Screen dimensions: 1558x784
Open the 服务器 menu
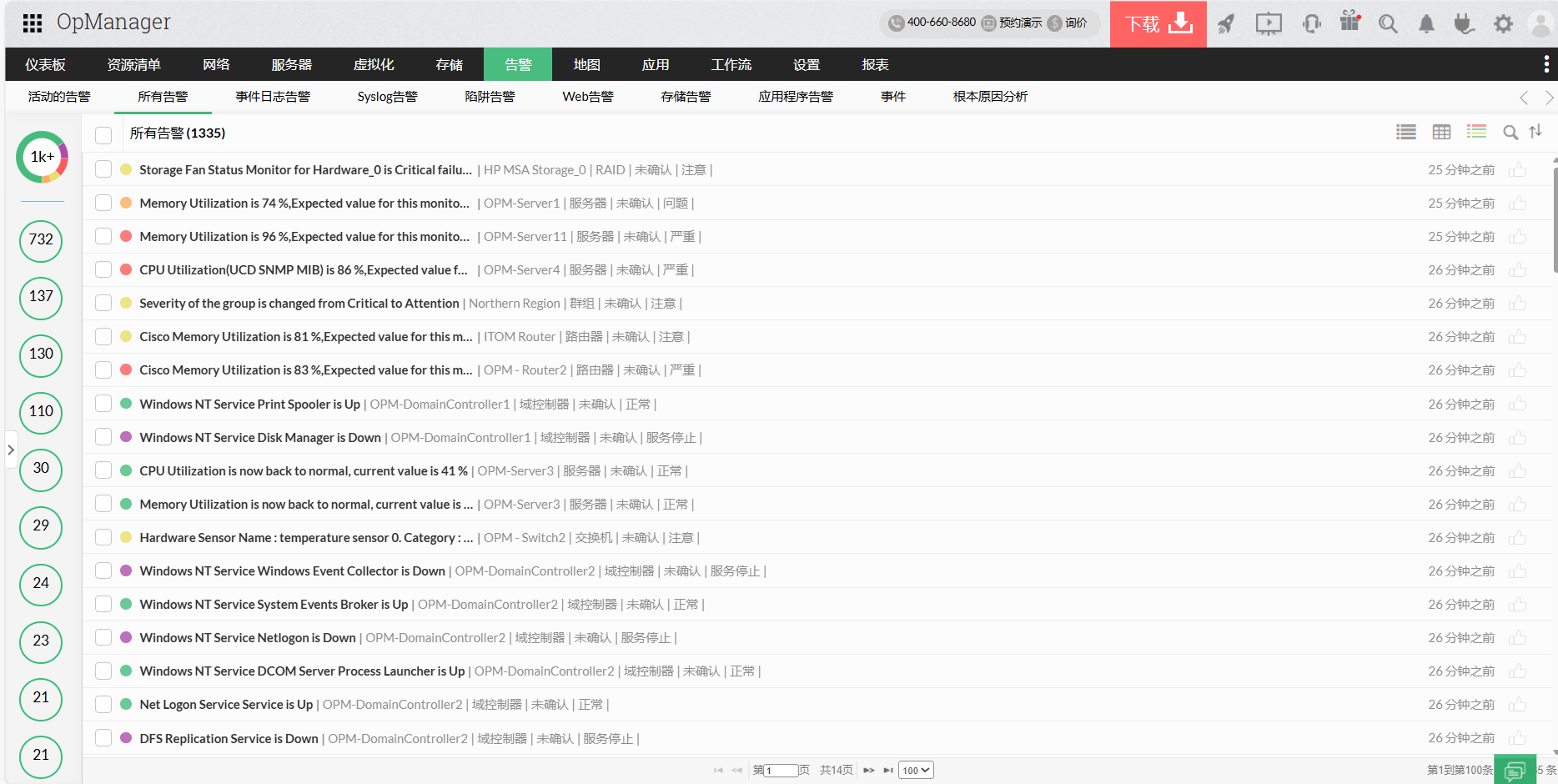(292, 64)
